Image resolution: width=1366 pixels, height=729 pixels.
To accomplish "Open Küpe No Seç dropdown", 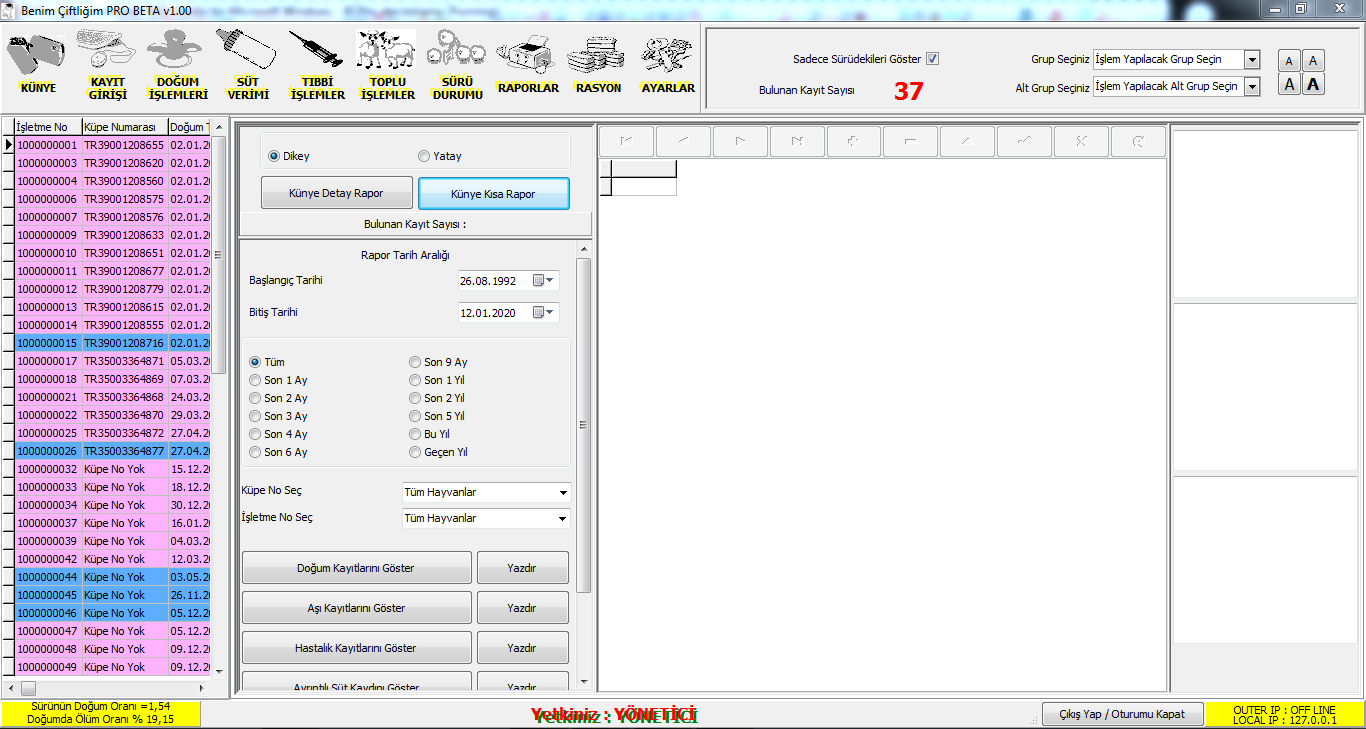I will tap(564, 493).
